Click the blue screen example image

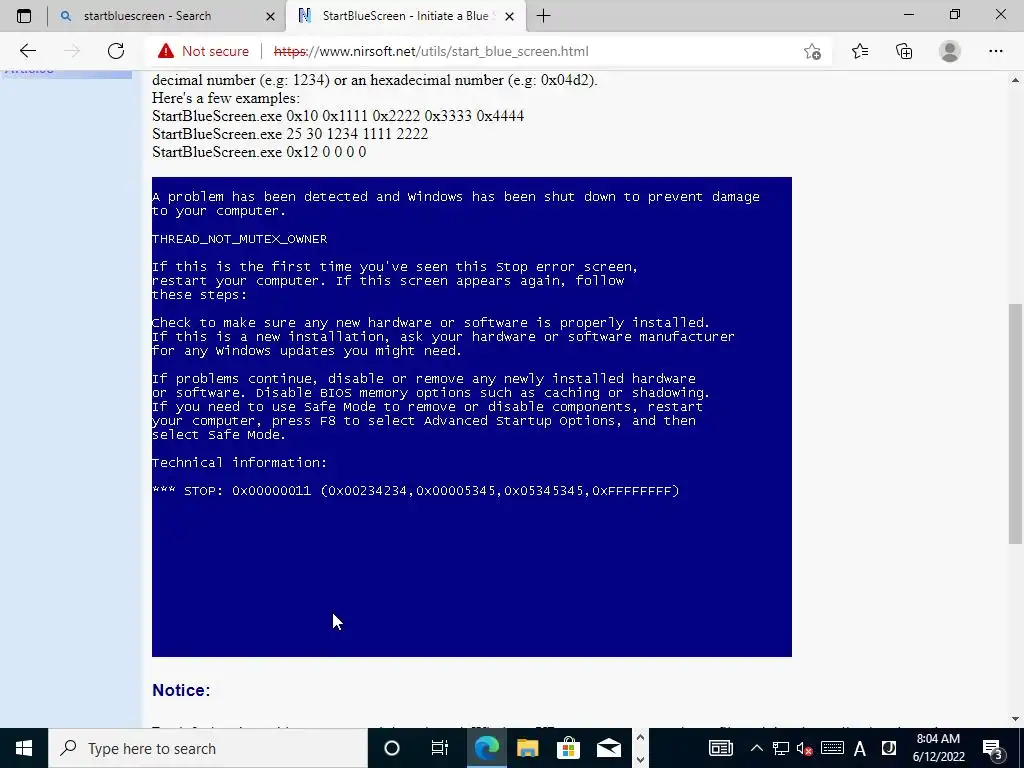click(472, 417)
